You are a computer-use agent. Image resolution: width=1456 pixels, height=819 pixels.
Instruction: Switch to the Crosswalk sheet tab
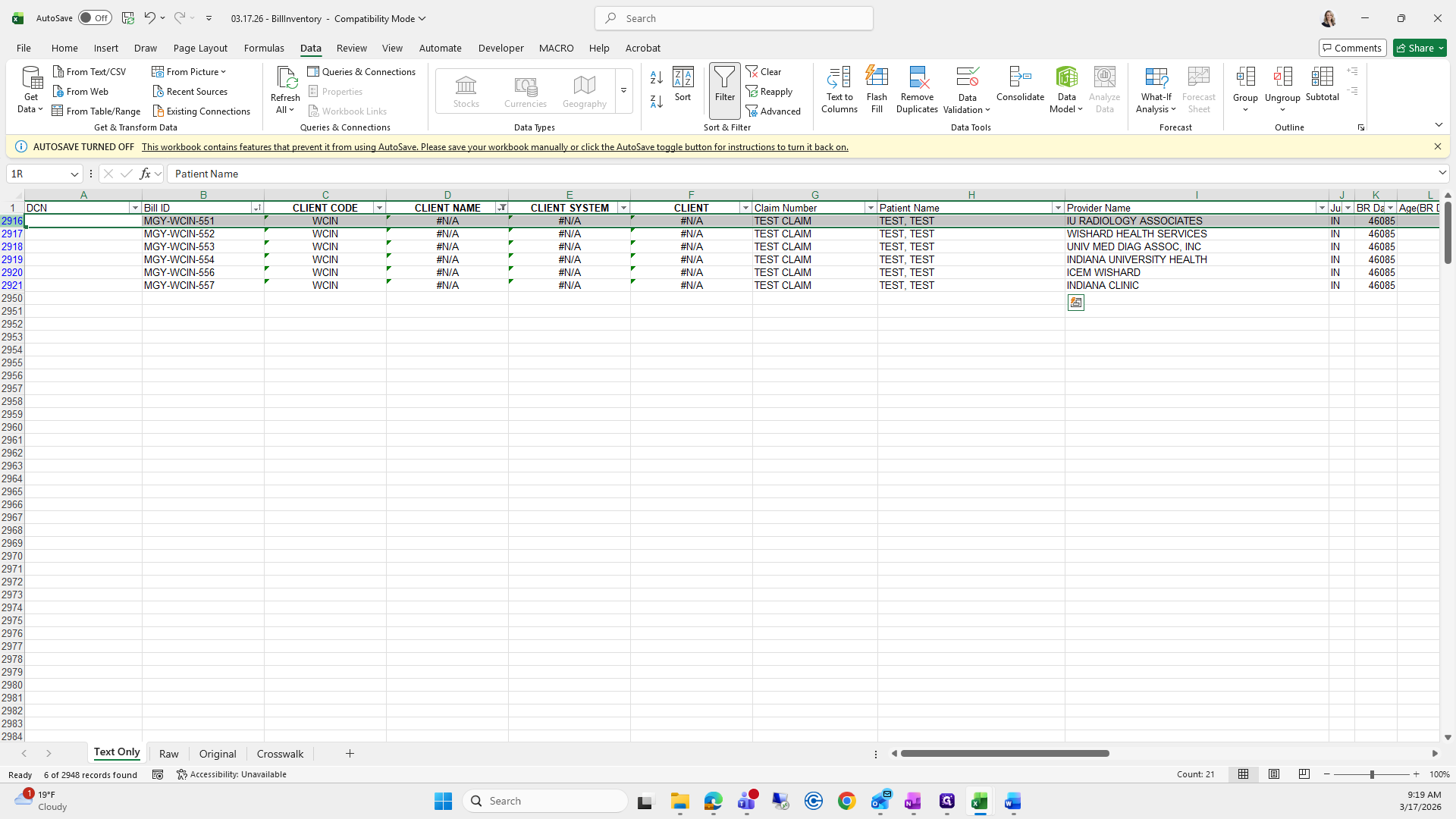(280, 754)
